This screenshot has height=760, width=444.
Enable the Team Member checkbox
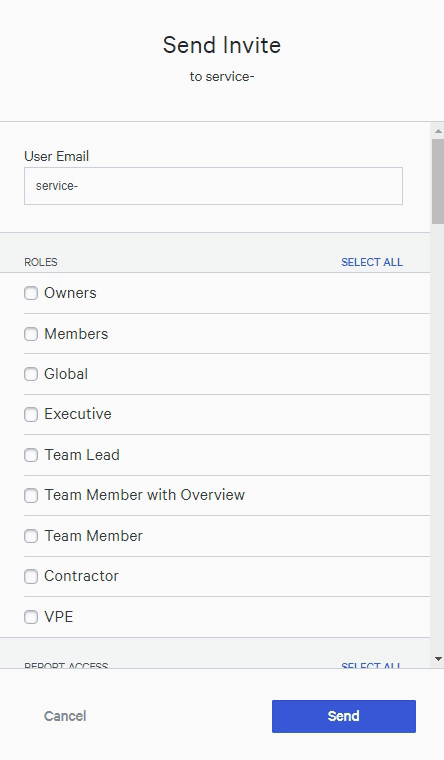tap(31, 536)
